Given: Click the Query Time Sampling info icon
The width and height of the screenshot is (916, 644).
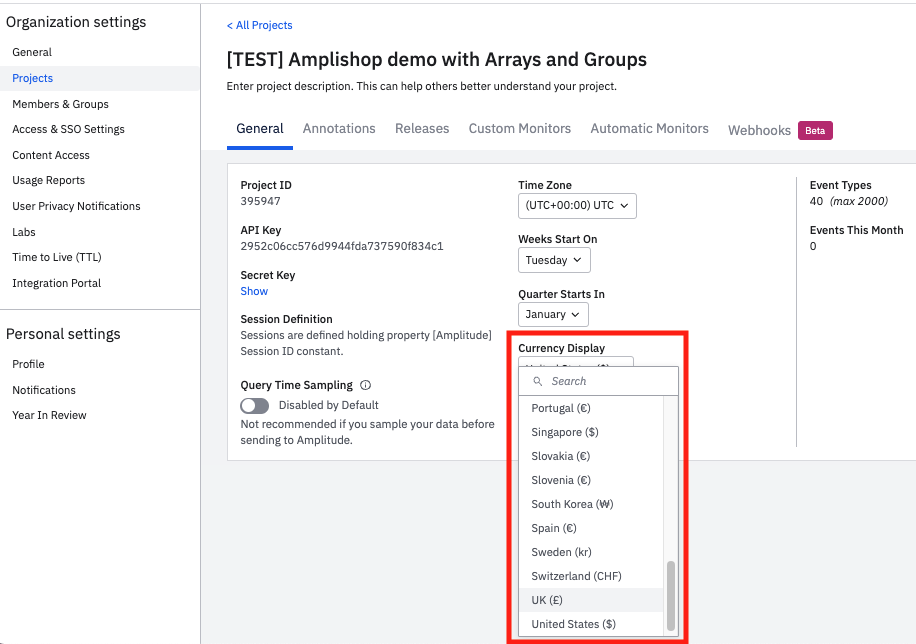Looking at the screenshot, I should [366, 385].
